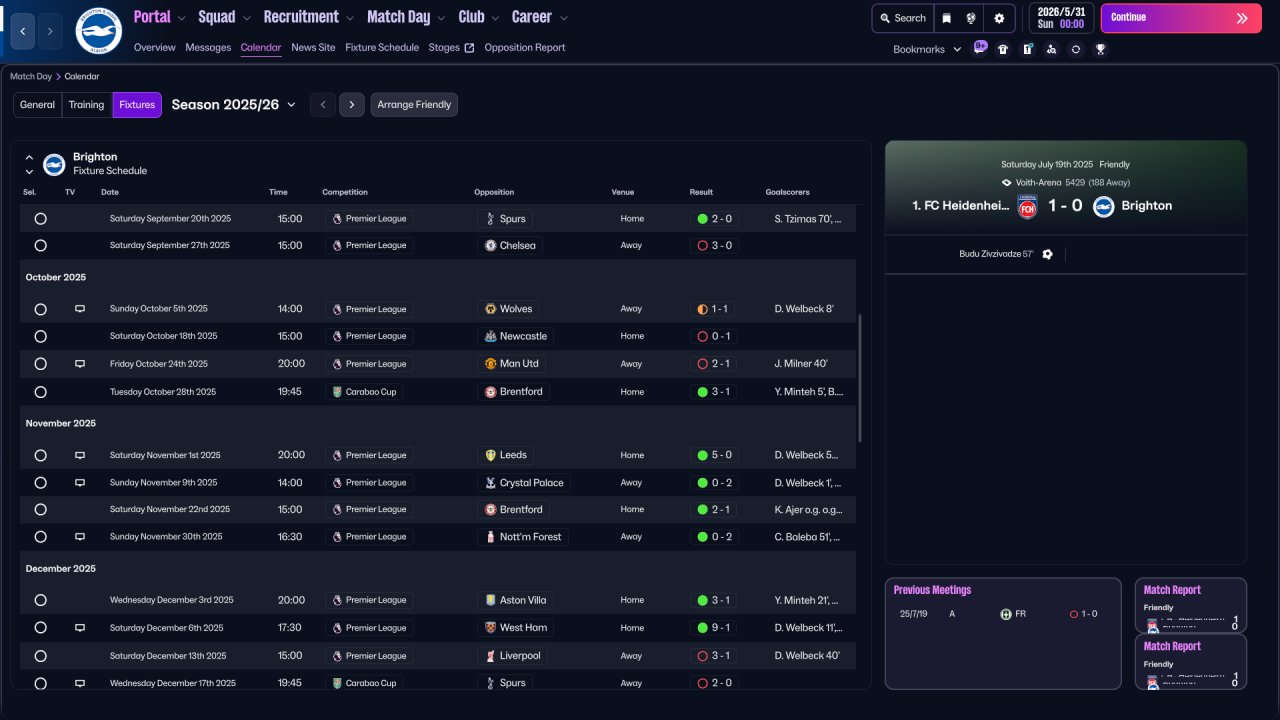
Task: Open the first Match Report thumbnail
Action: click(1190, 605)
